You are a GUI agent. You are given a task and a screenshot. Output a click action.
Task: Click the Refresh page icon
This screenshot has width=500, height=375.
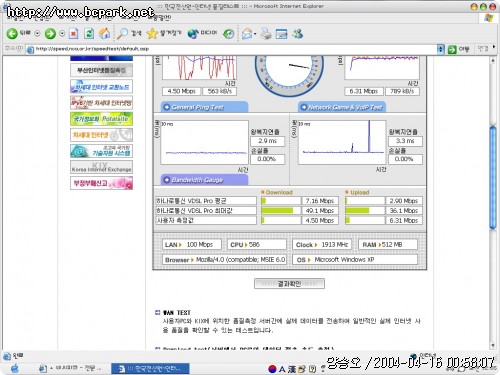point(89,33)
